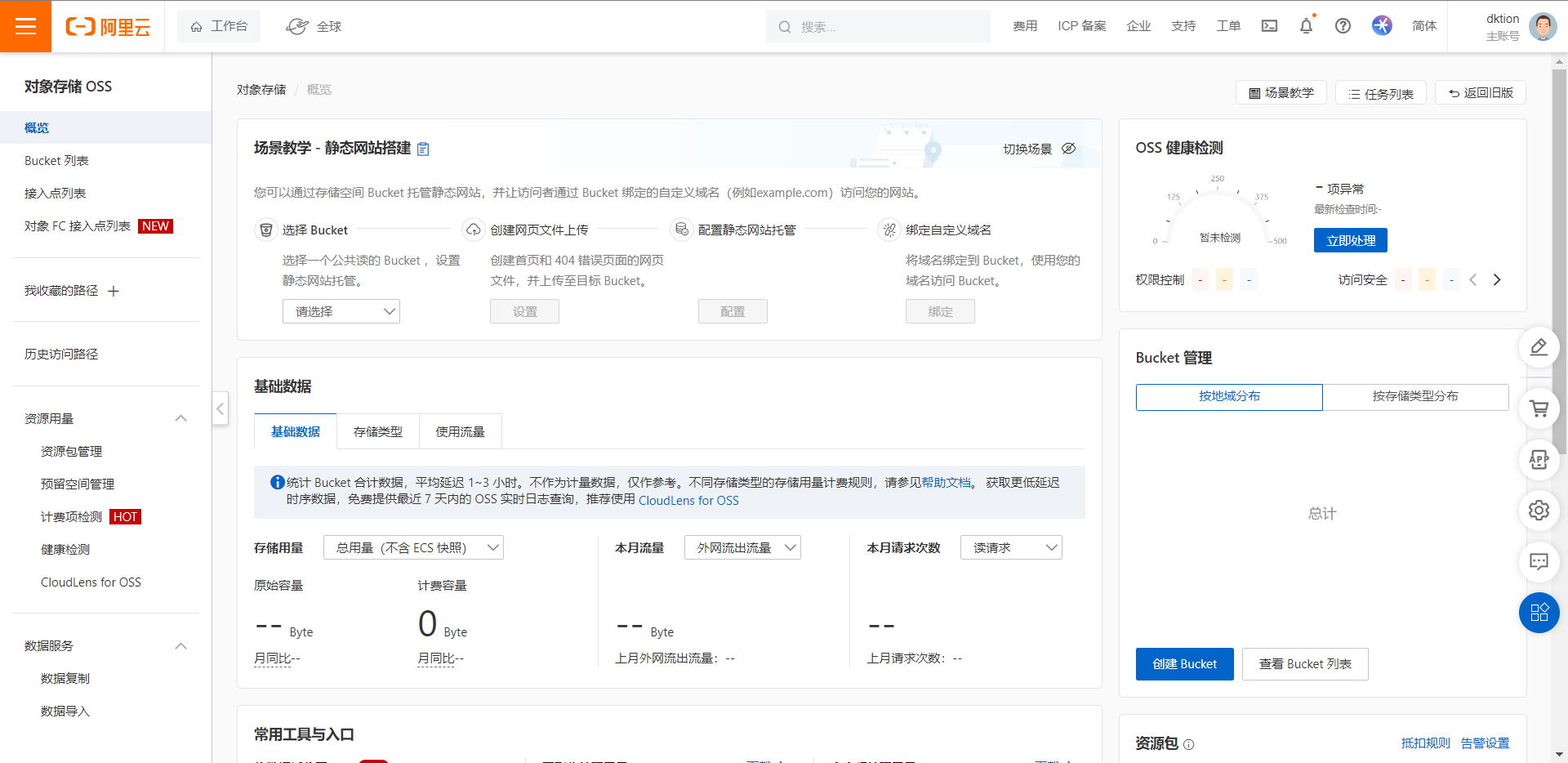
Task: Go to previous health check item arrow
Action: [x=1473, y=279]
